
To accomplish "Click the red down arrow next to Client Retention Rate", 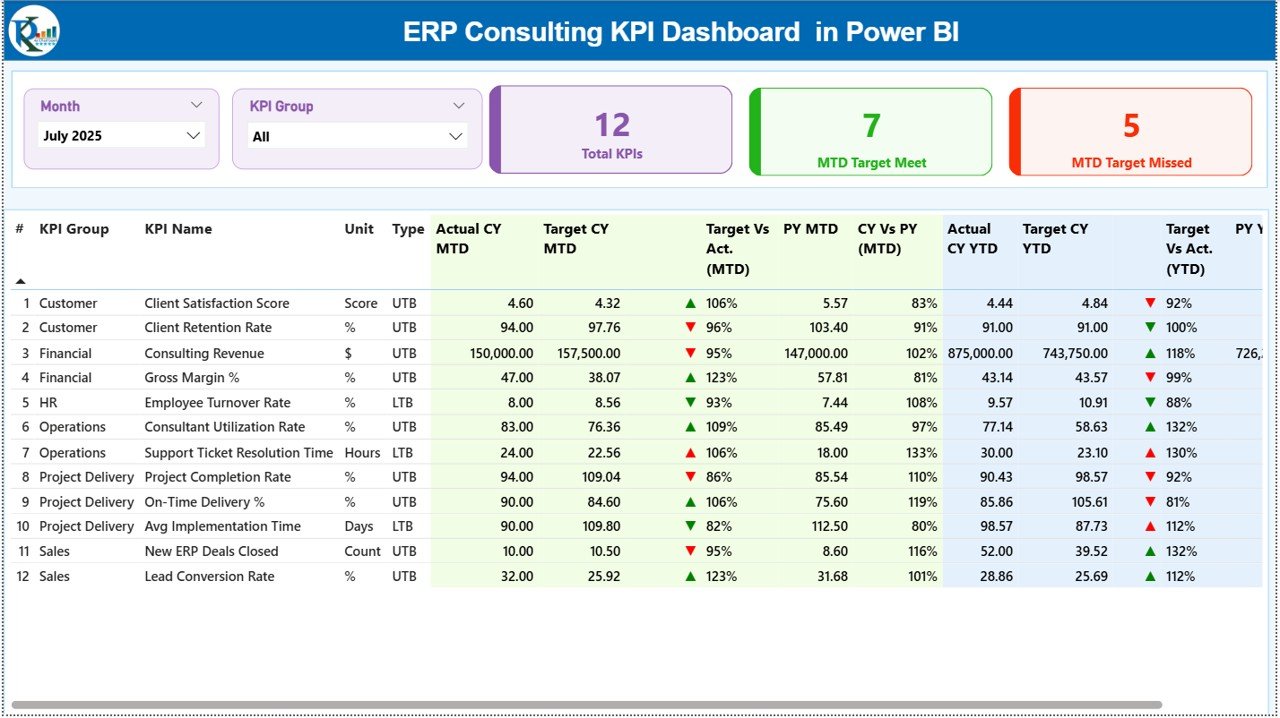I will click(688, 327).
